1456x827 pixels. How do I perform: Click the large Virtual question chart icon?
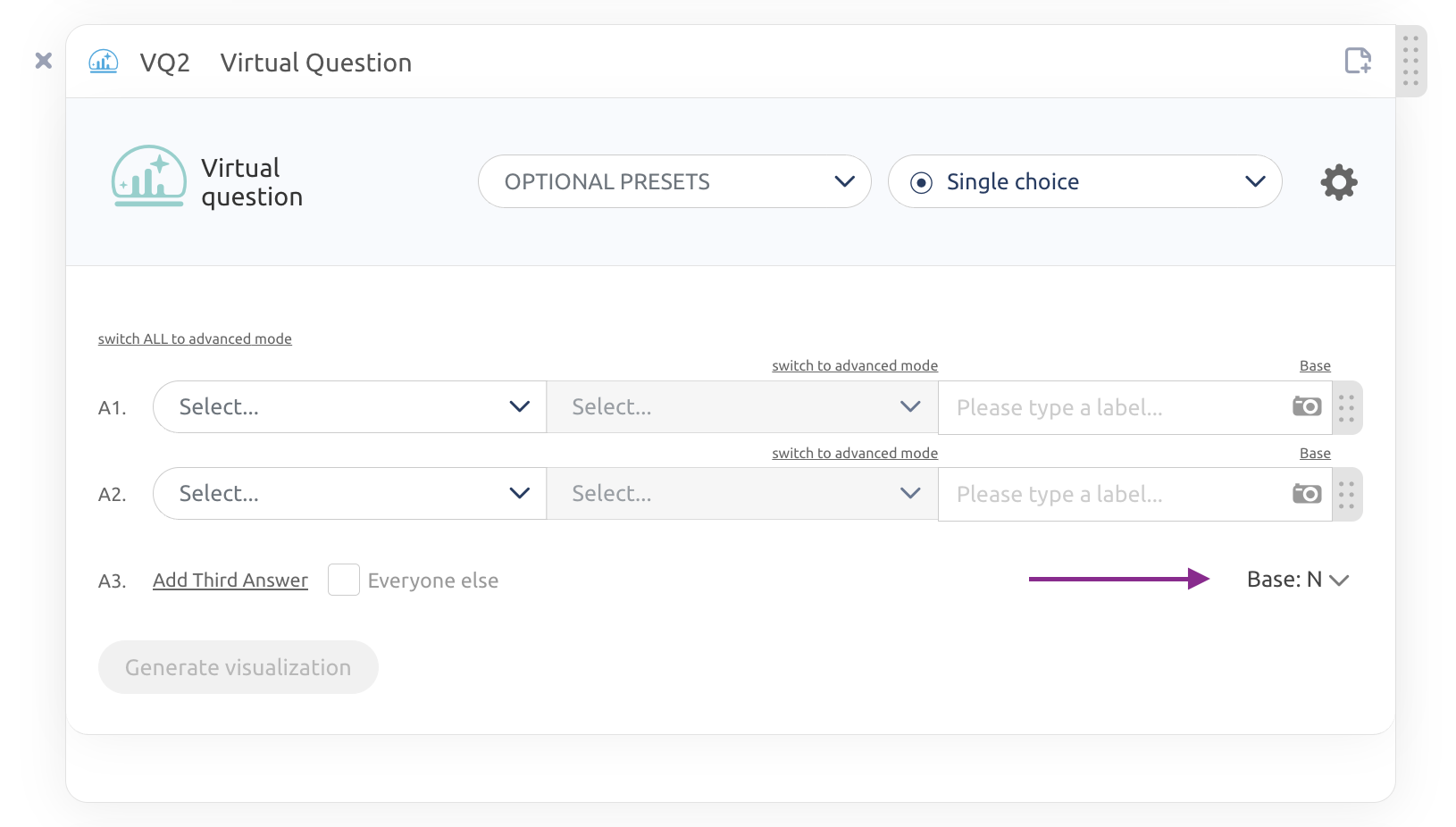pos(149,176)
